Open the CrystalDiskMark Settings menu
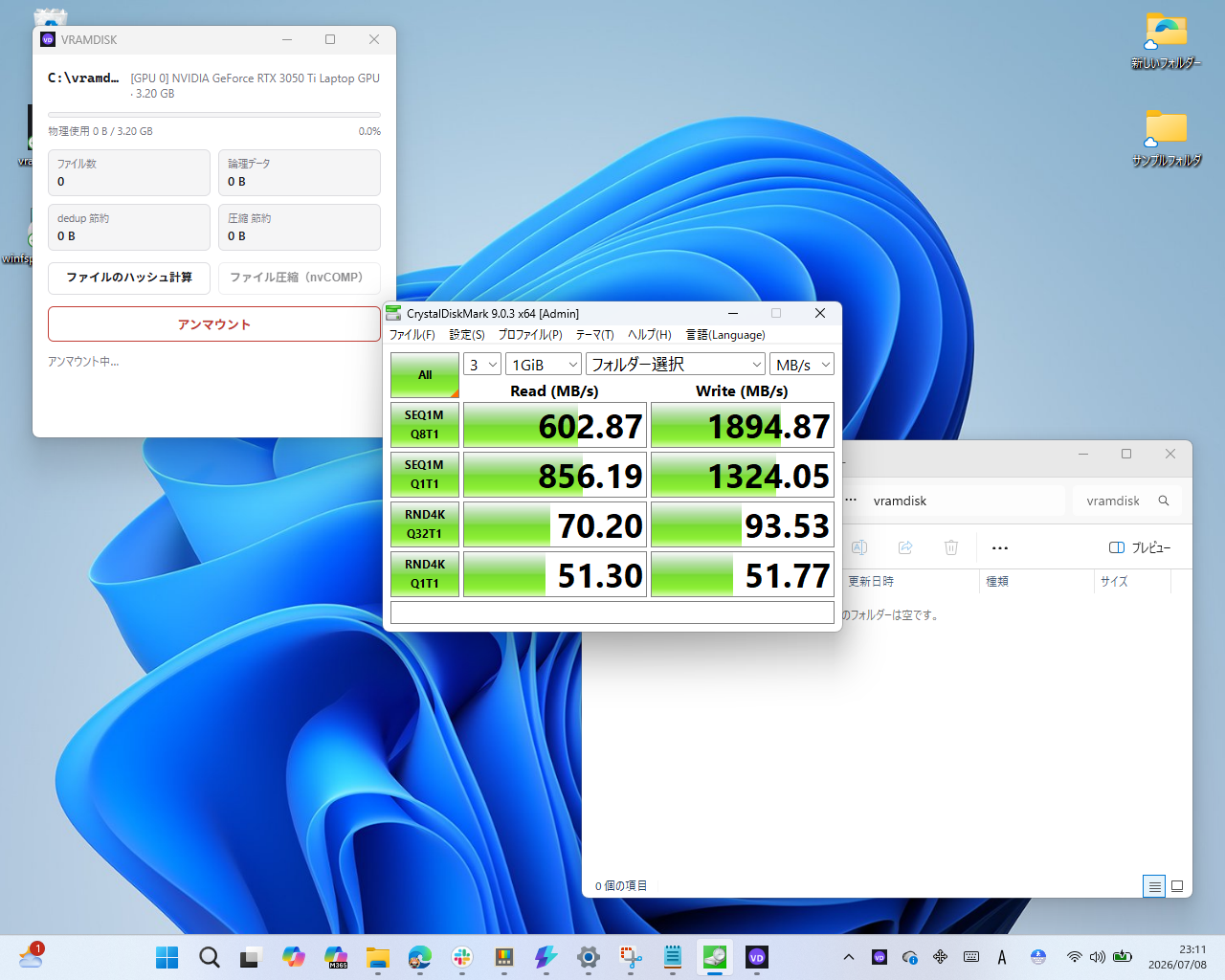Viewport: 1225px width, 980px height. click(466, 335)
